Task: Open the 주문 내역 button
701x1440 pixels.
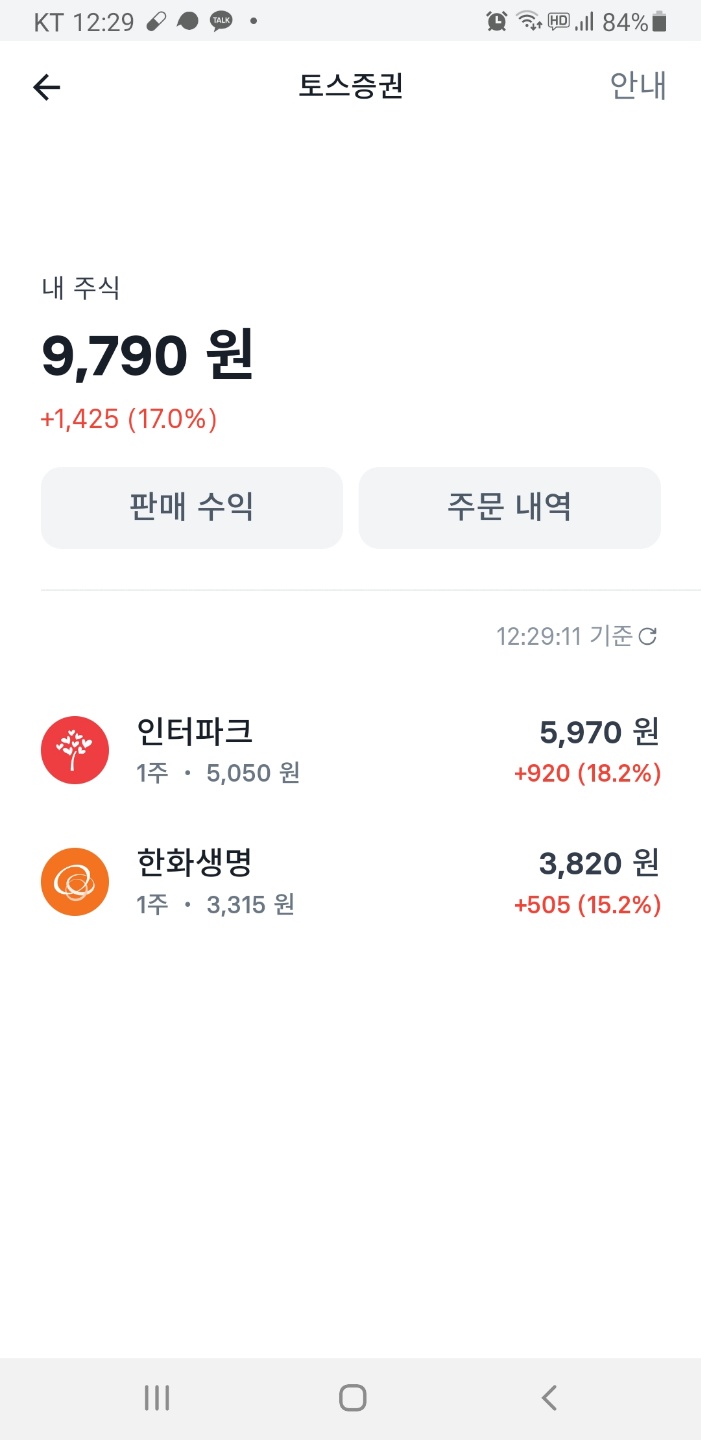Action: tap(509, 508)
